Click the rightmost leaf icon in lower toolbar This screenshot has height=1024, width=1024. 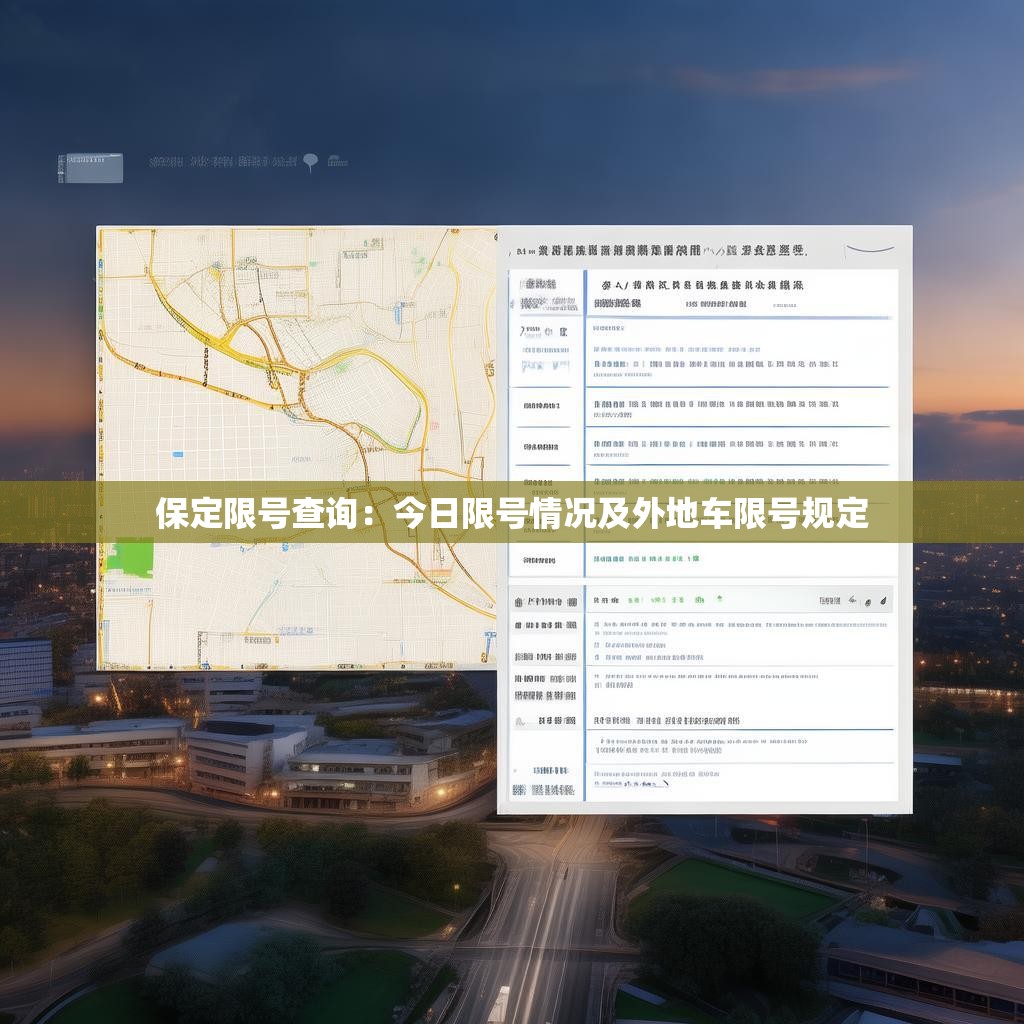[884, 601]
